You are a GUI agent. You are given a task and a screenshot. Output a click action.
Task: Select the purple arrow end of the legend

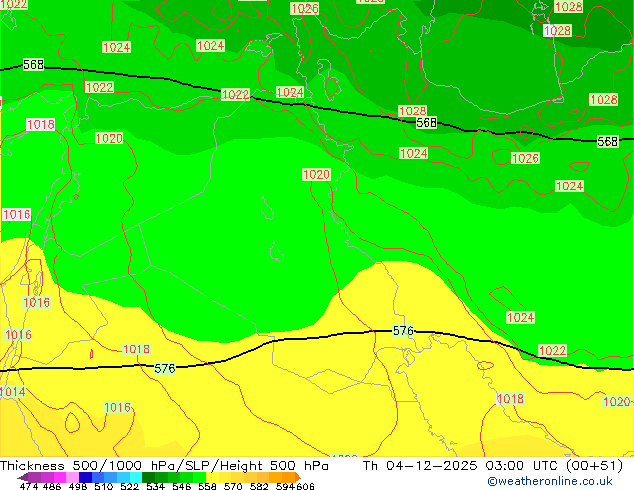click(x=23, y=477)
